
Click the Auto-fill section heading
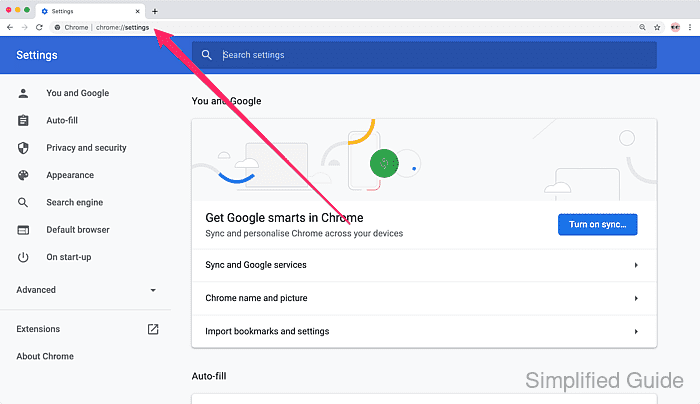tap(209, 376)
